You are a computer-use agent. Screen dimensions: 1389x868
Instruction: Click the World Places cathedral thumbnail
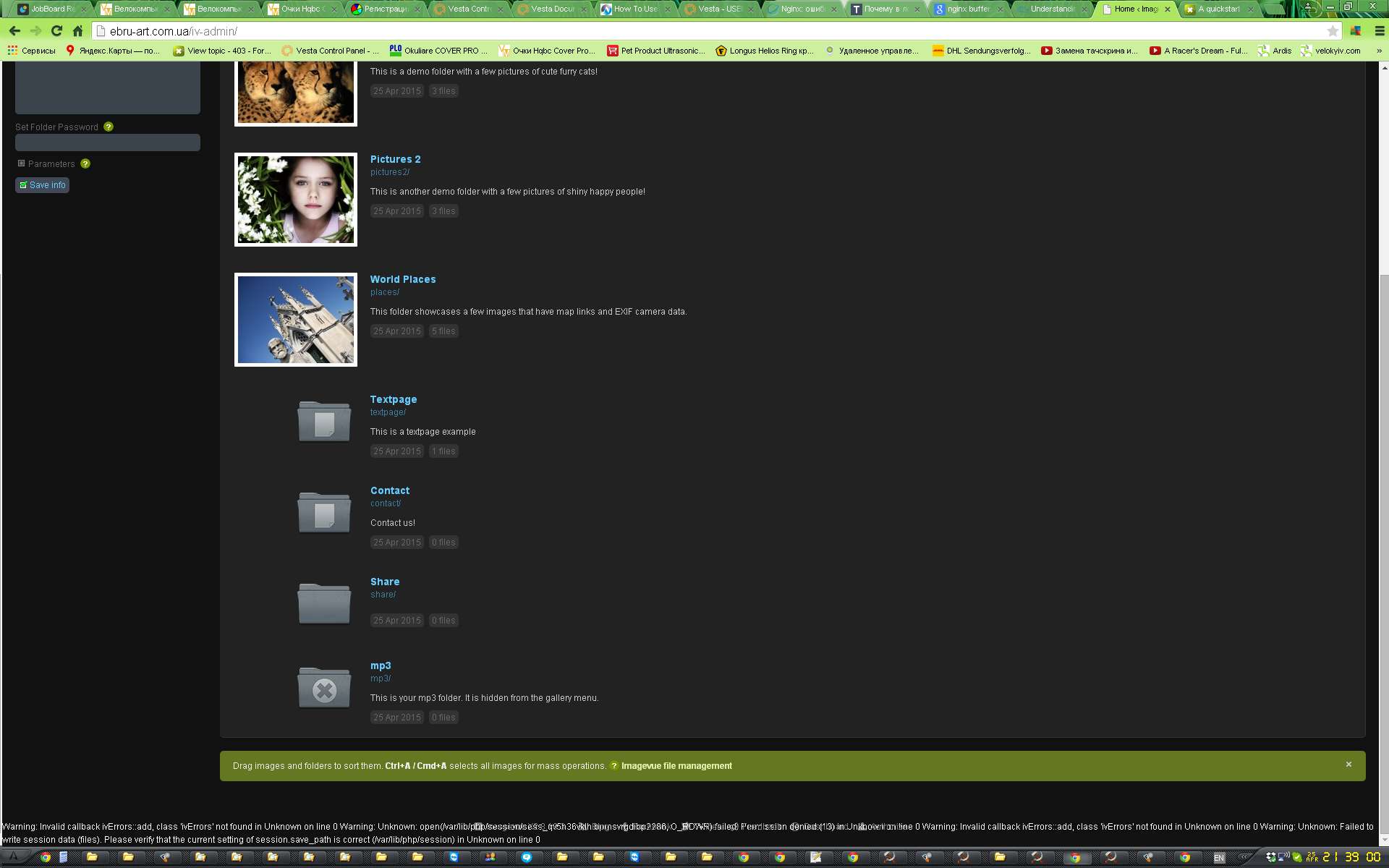pos(296,320)
